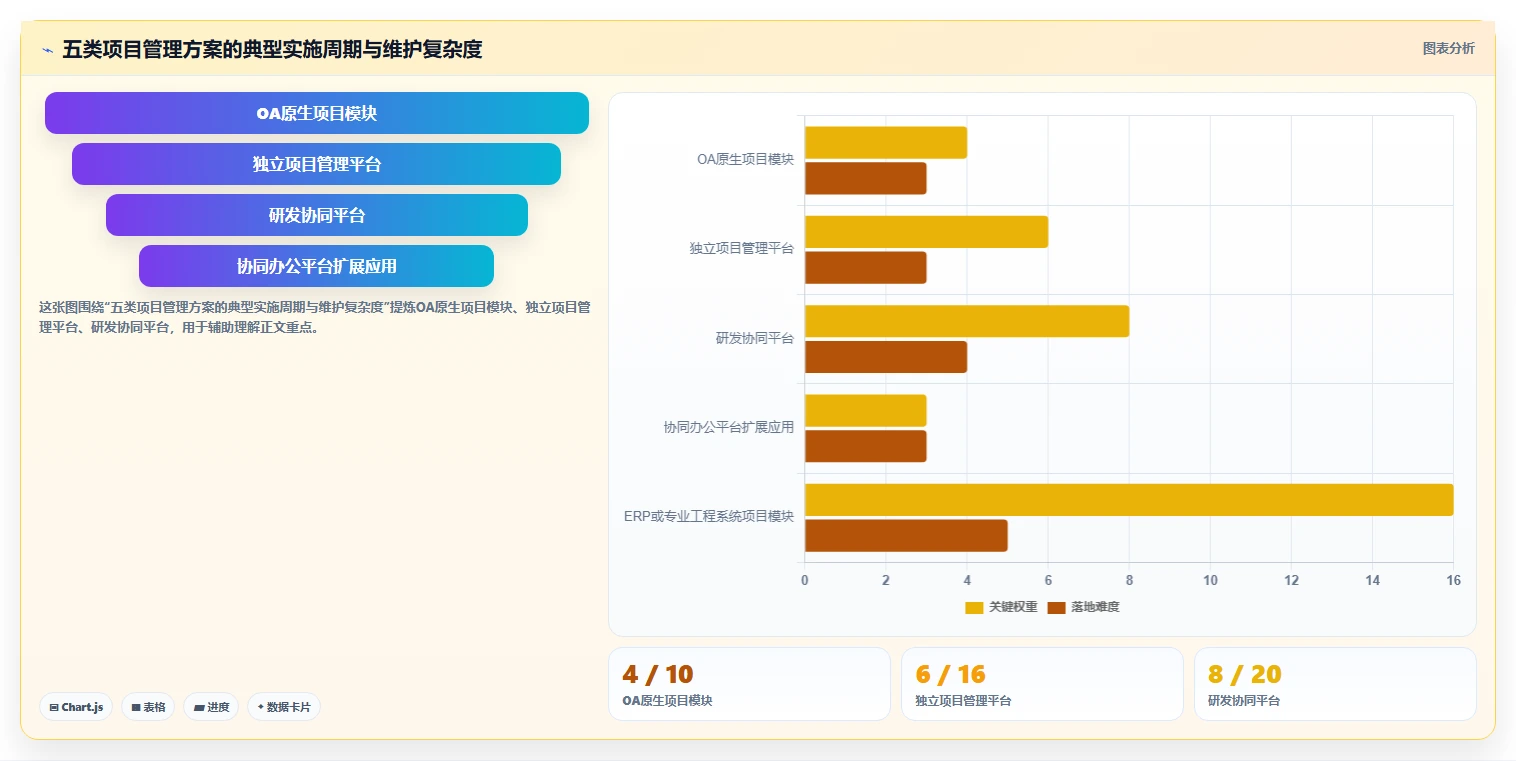1516x761 pixels.
Task: Click the brown bar for OA原生项目模块
Action: [865, 178]
